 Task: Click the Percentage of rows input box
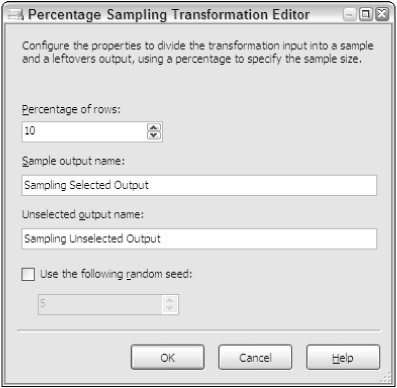[84, 132]
